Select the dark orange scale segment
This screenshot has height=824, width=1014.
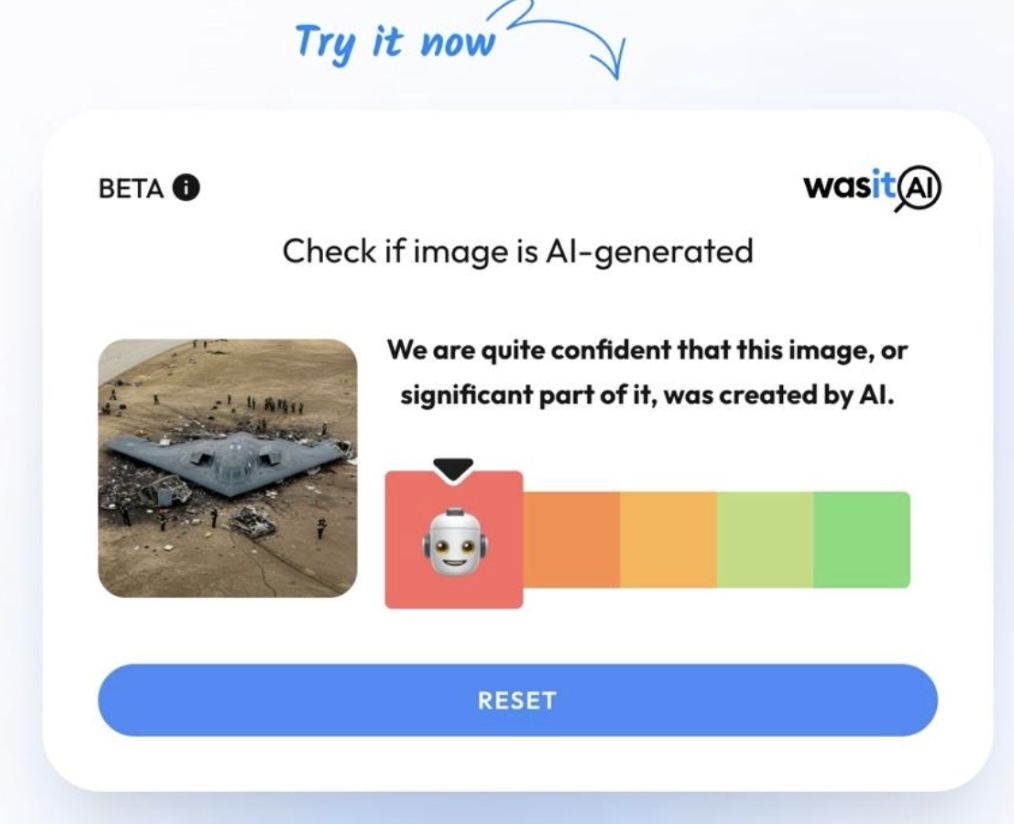pos(572,539)
